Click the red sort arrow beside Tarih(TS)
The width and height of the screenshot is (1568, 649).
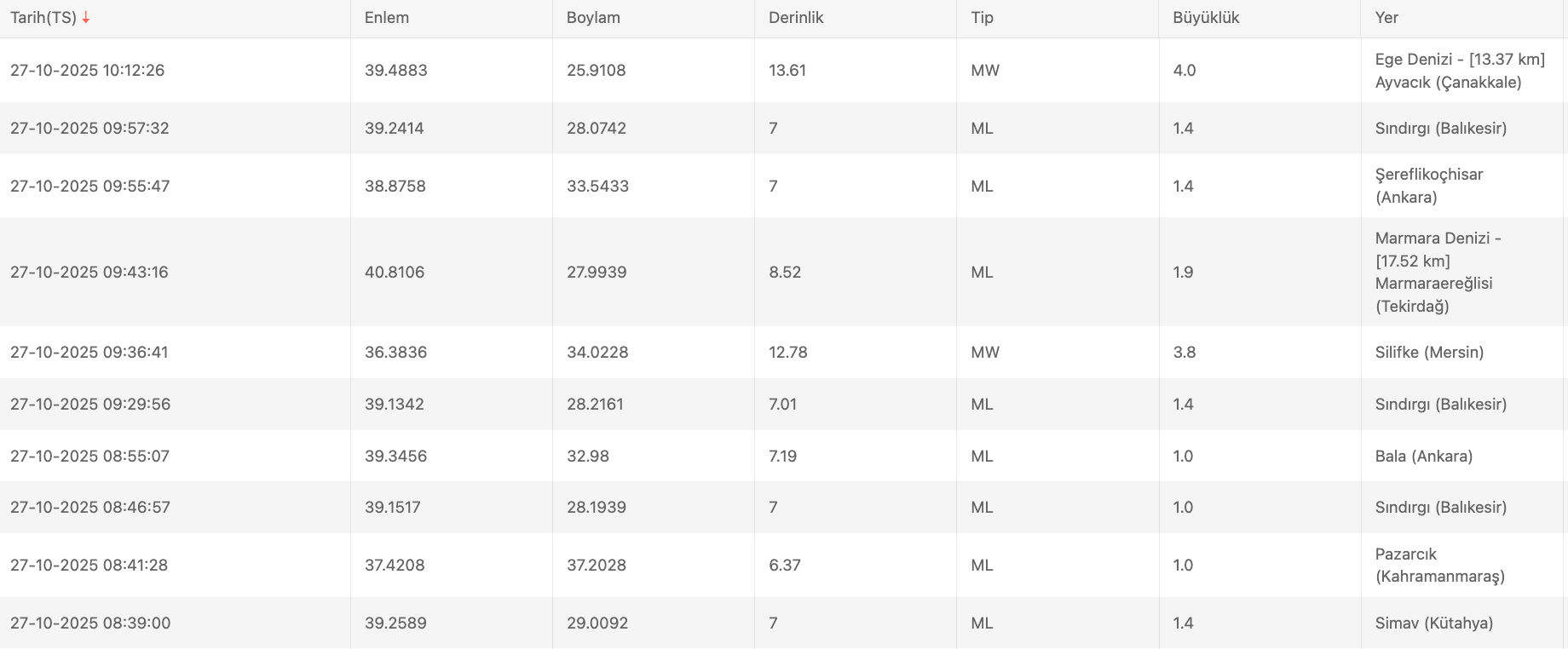point(86,18)
